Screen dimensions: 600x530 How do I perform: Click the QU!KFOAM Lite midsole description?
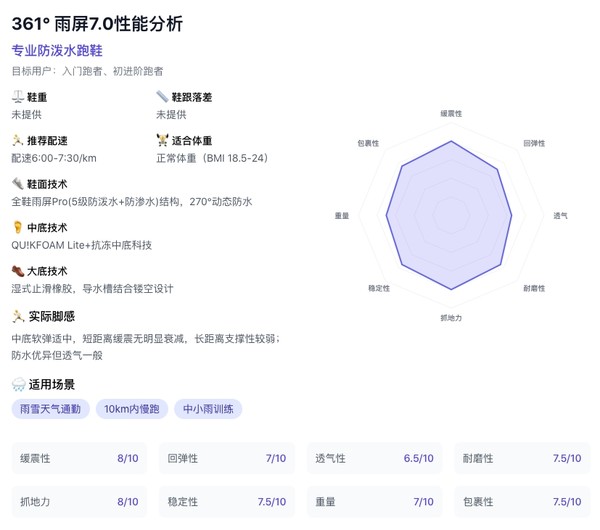coord(82,245)
